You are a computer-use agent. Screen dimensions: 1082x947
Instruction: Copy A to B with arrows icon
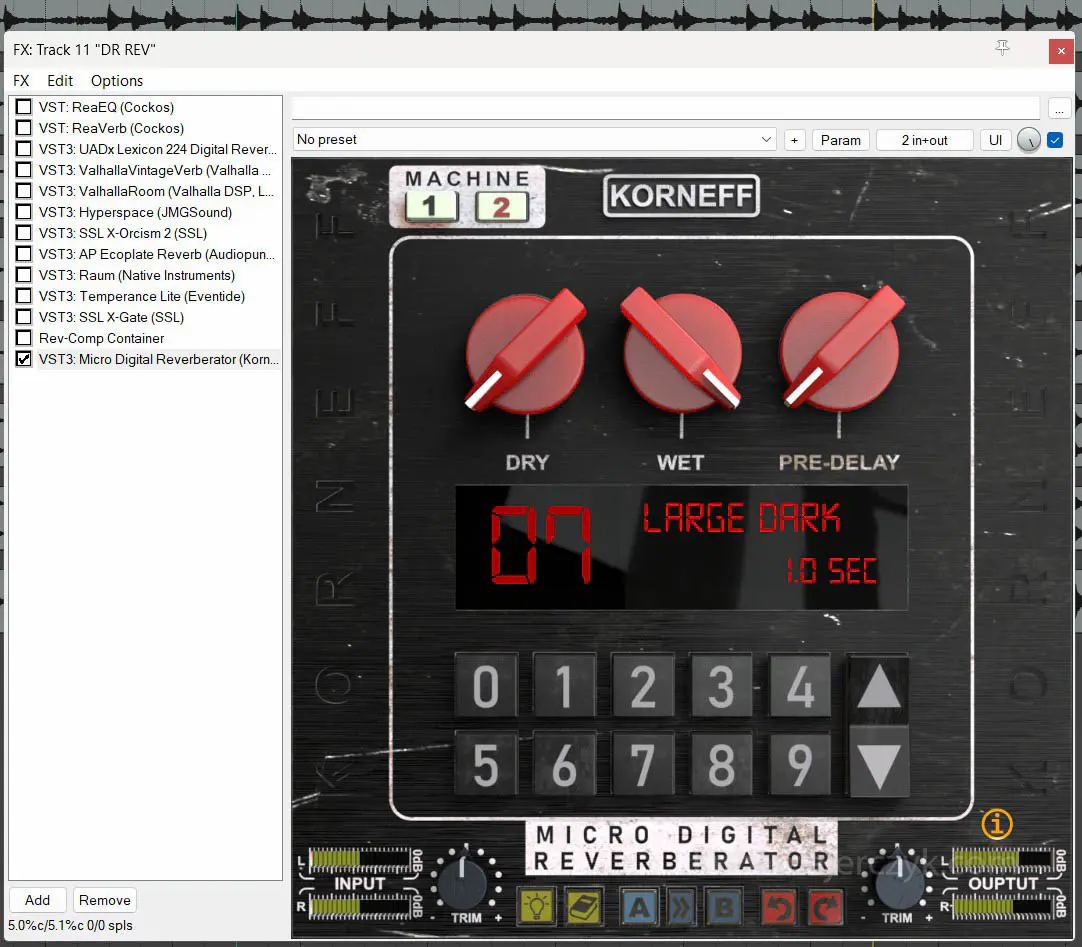[x=682, y=906]
